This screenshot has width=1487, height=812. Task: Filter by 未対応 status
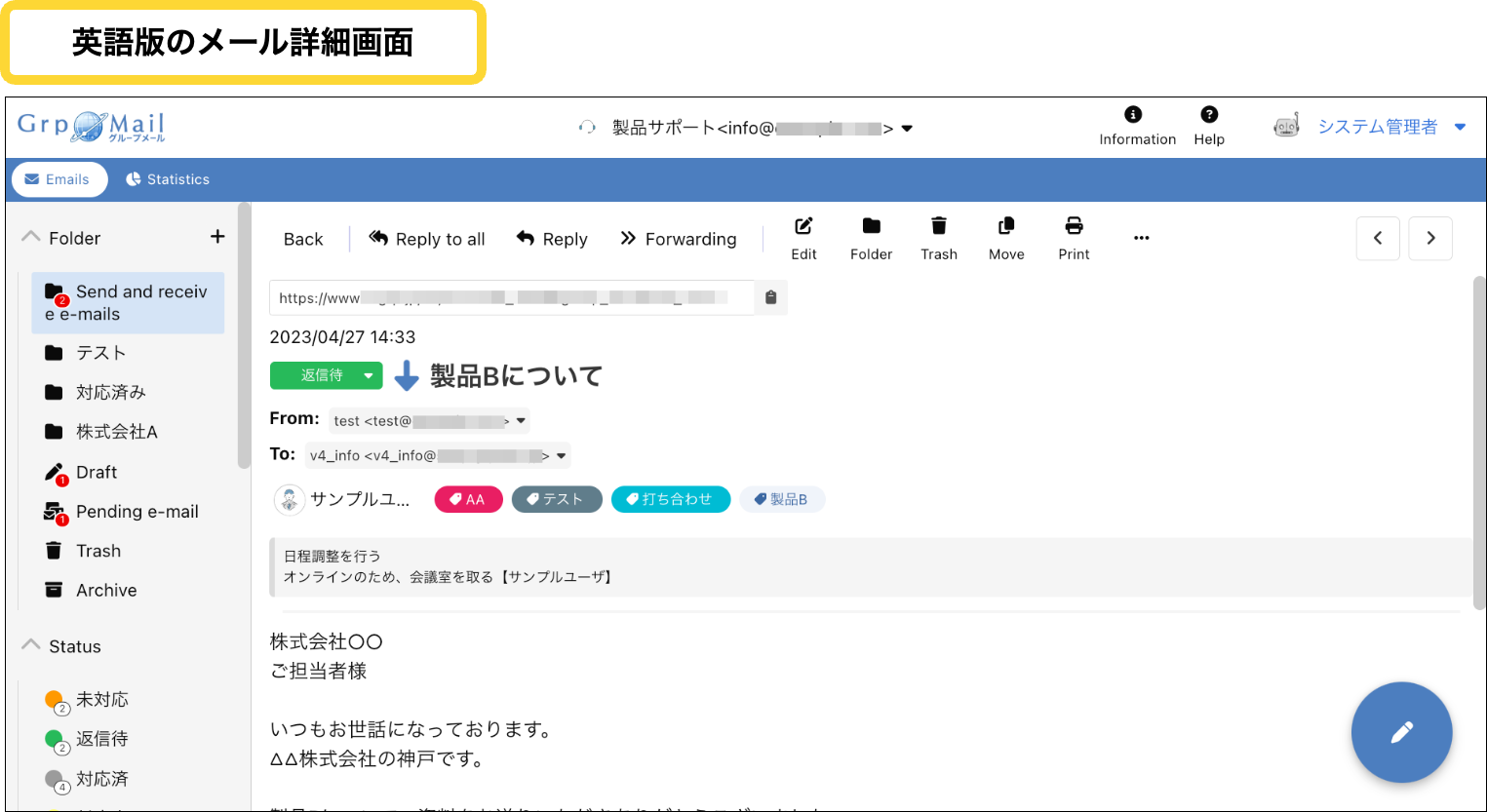pos(88,700)
